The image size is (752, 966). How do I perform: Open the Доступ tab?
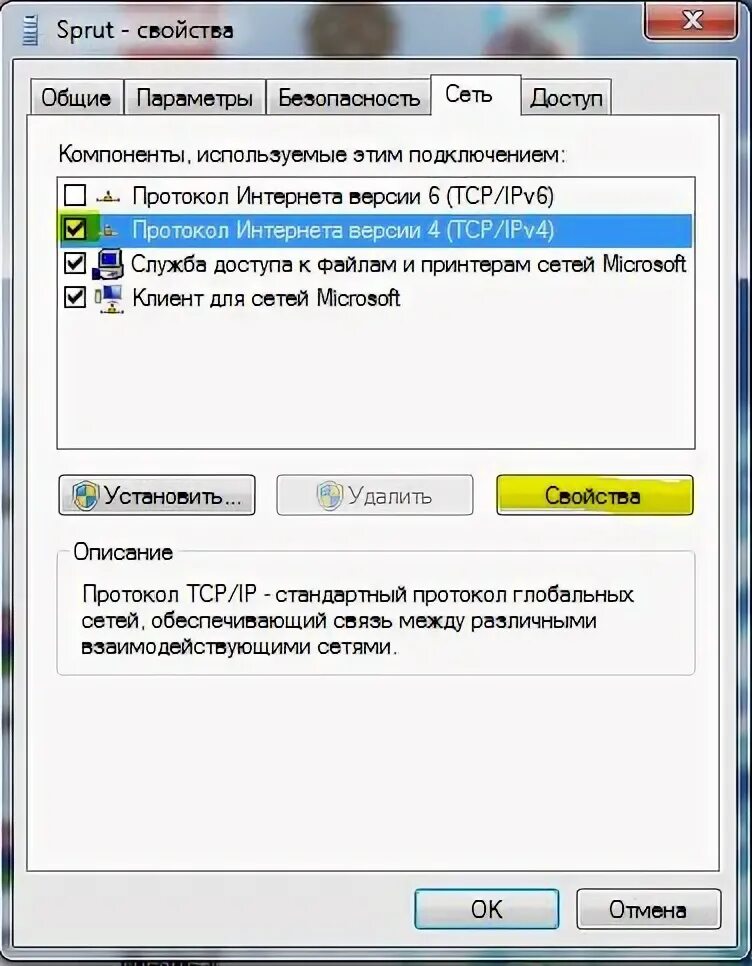pyautogui.click(x=566, y=97)
